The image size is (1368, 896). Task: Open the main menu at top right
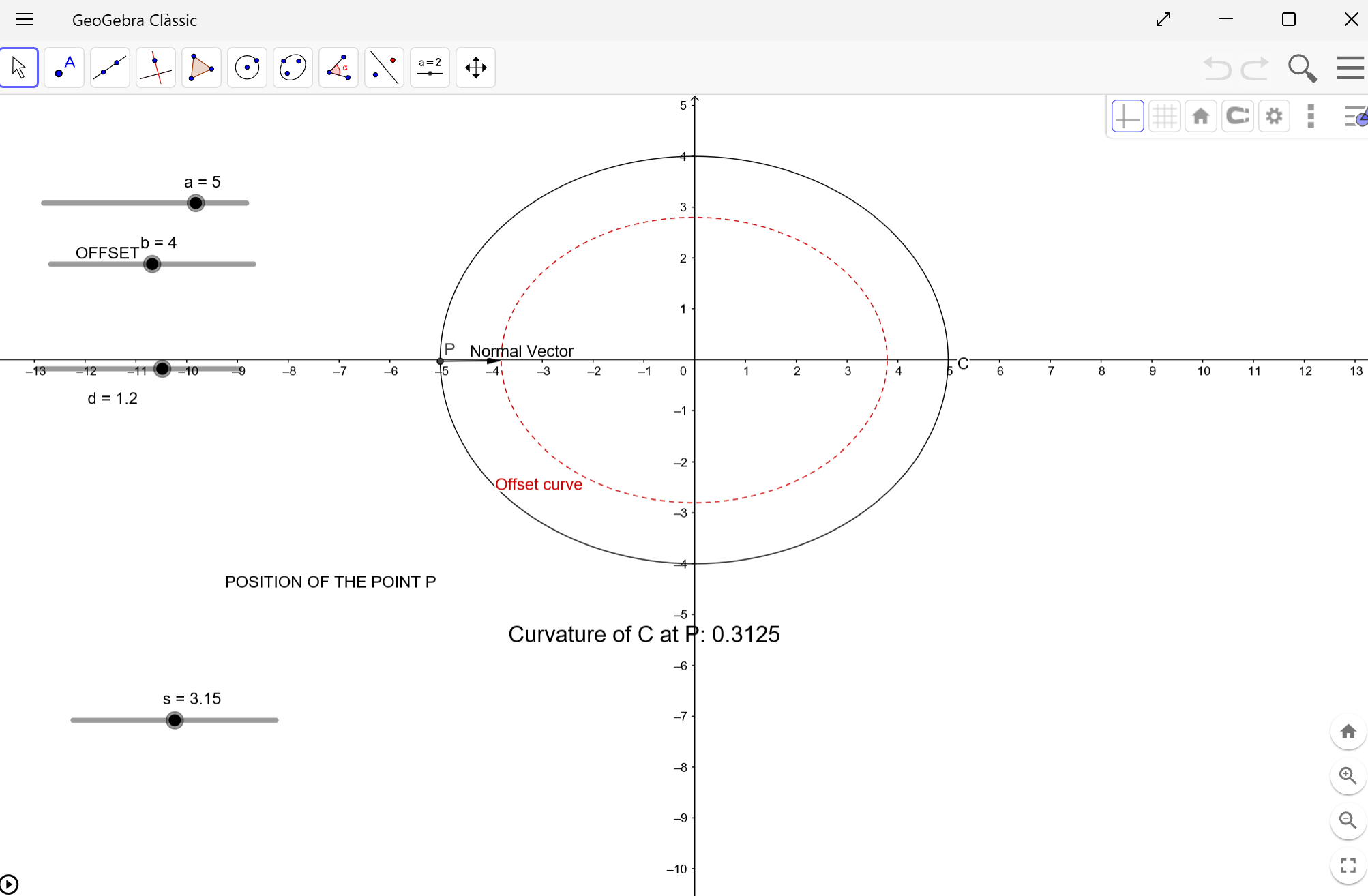pyautogui.click(x=1350, y=68)
